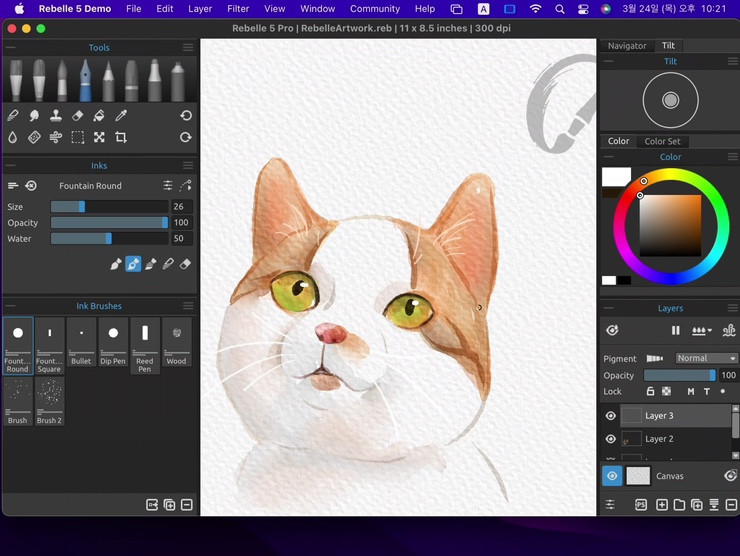Click the Water slider in Inks panel

(109, 239)
